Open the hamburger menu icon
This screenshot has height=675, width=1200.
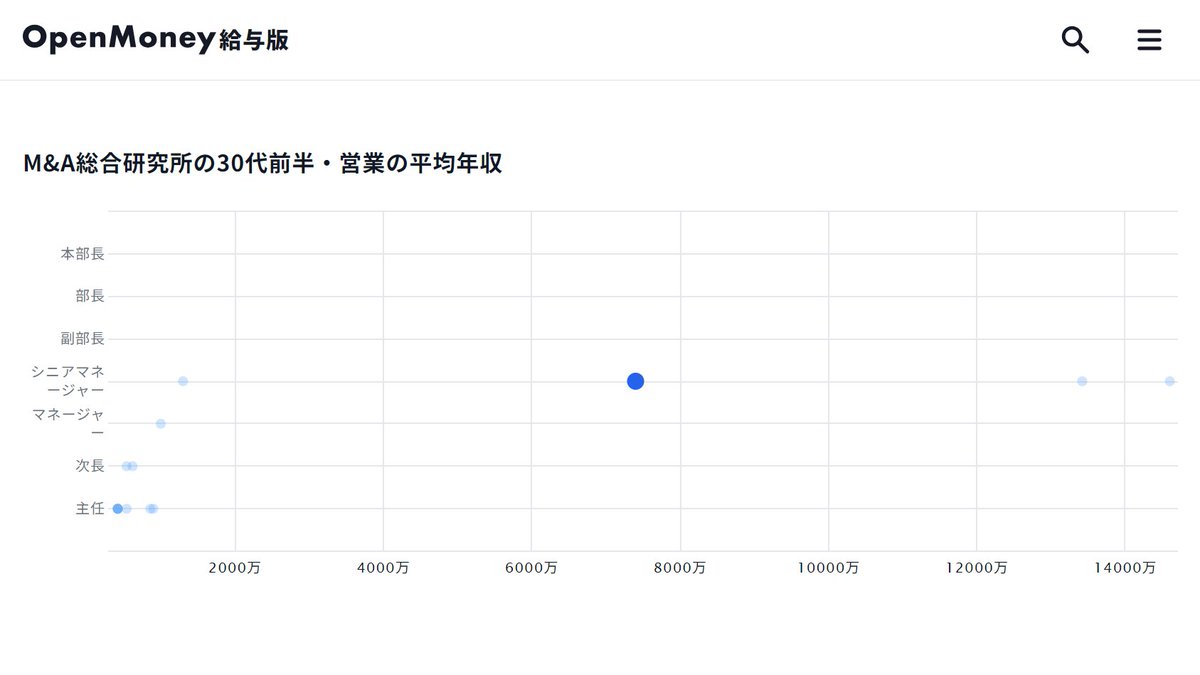(x=1150, y=40)
